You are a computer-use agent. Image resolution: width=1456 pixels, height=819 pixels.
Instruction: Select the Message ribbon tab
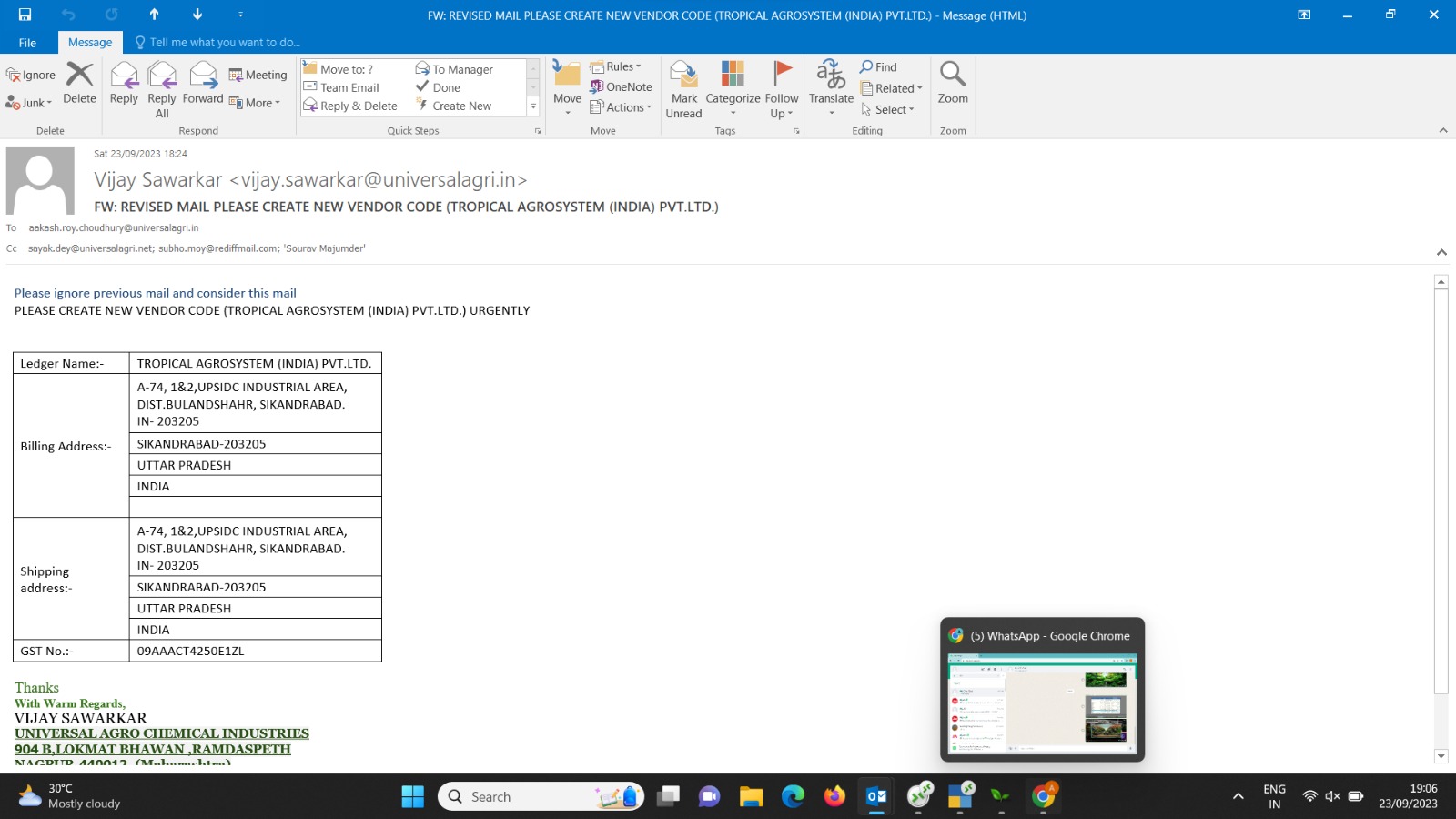pos(90,43)
